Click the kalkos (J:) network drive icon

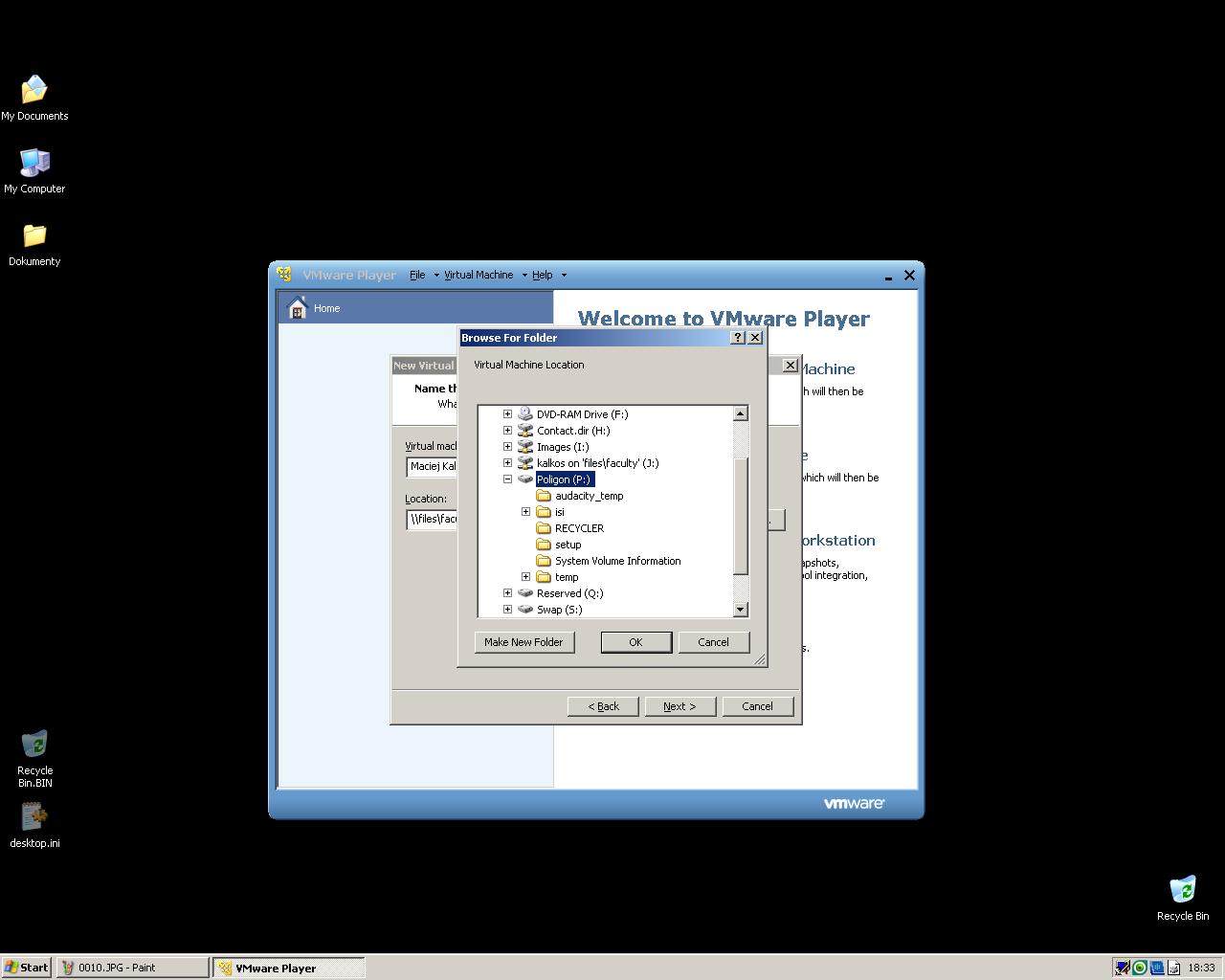(525, 463)
